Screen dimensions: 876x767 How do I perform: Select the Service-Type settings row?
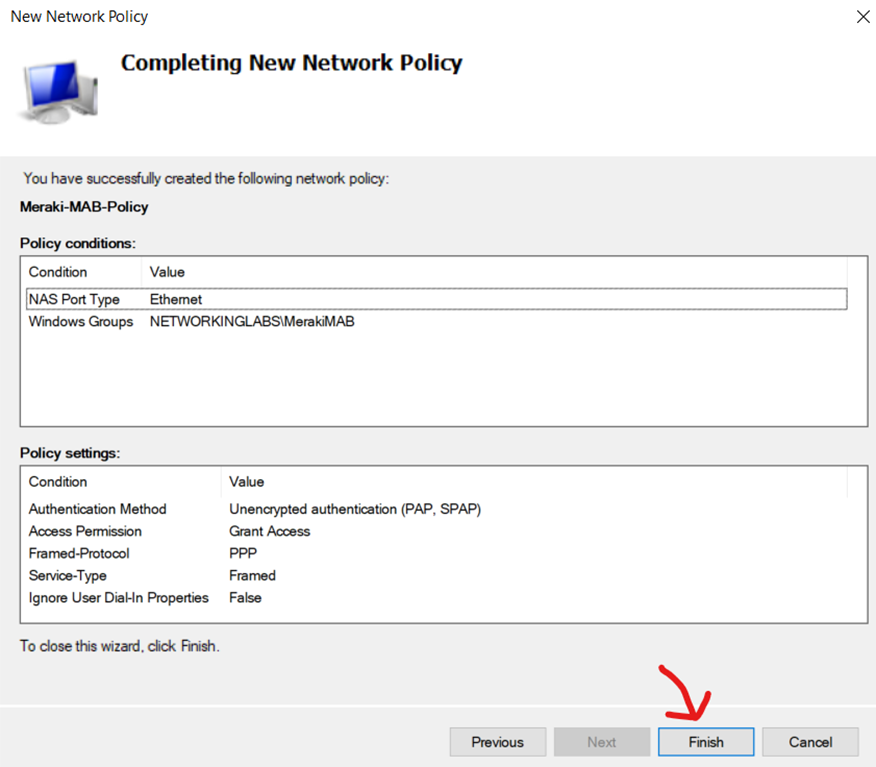pos(437,575)
